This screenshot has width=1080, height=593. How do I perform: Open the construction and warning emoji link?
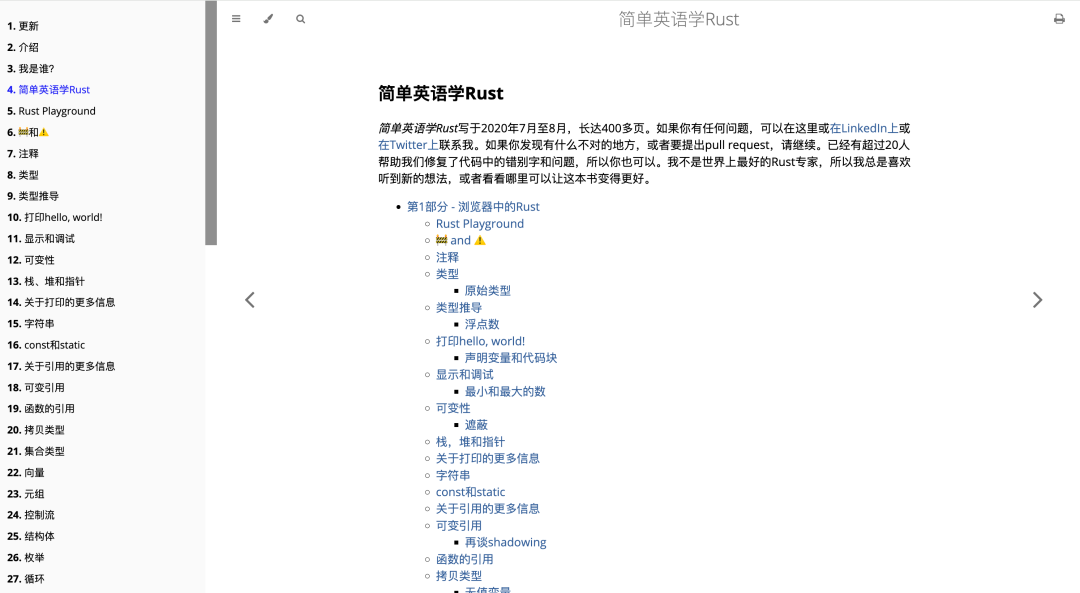(461, 240)
